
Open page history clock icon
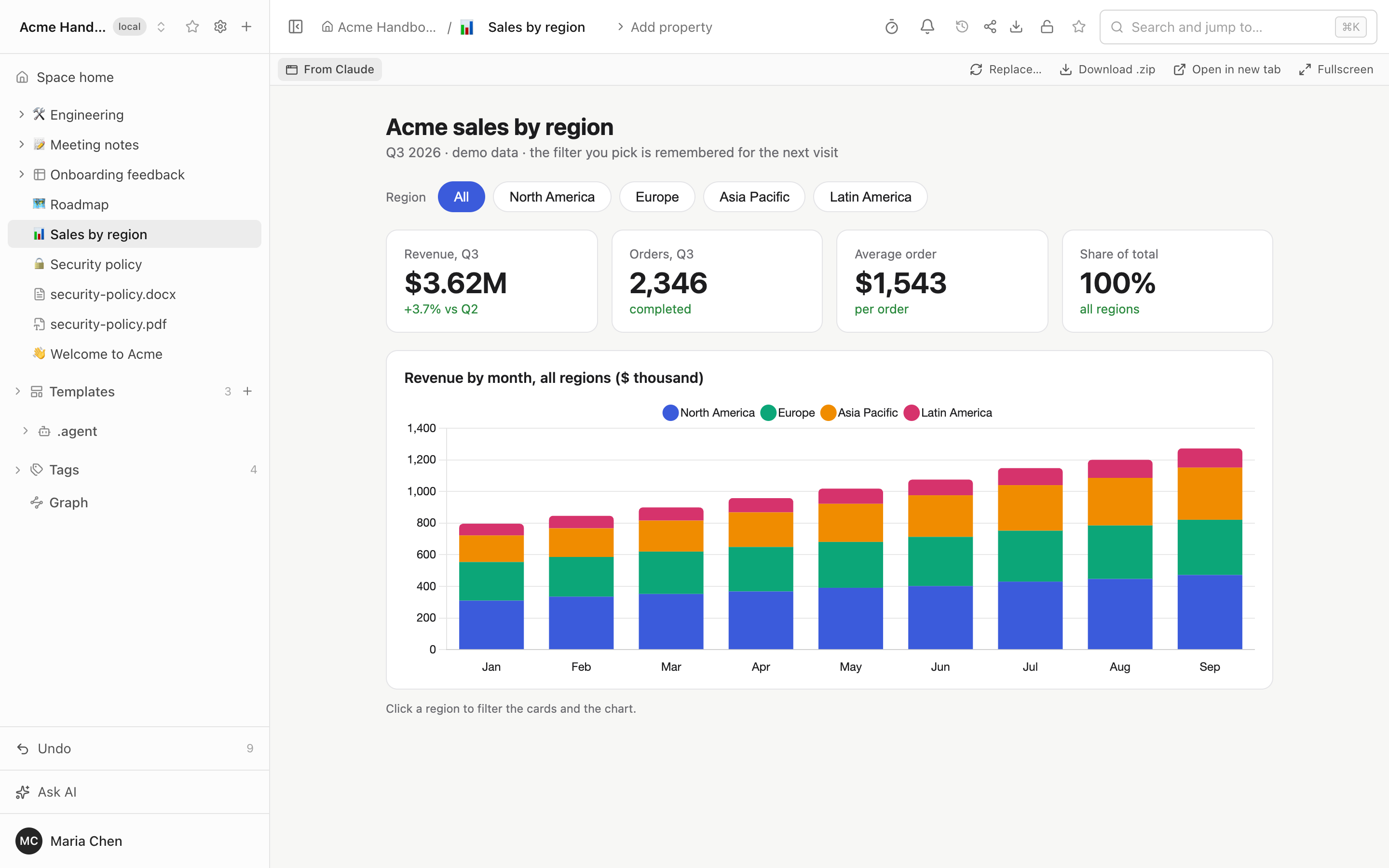pyautogui.click(x=962, y=27)
